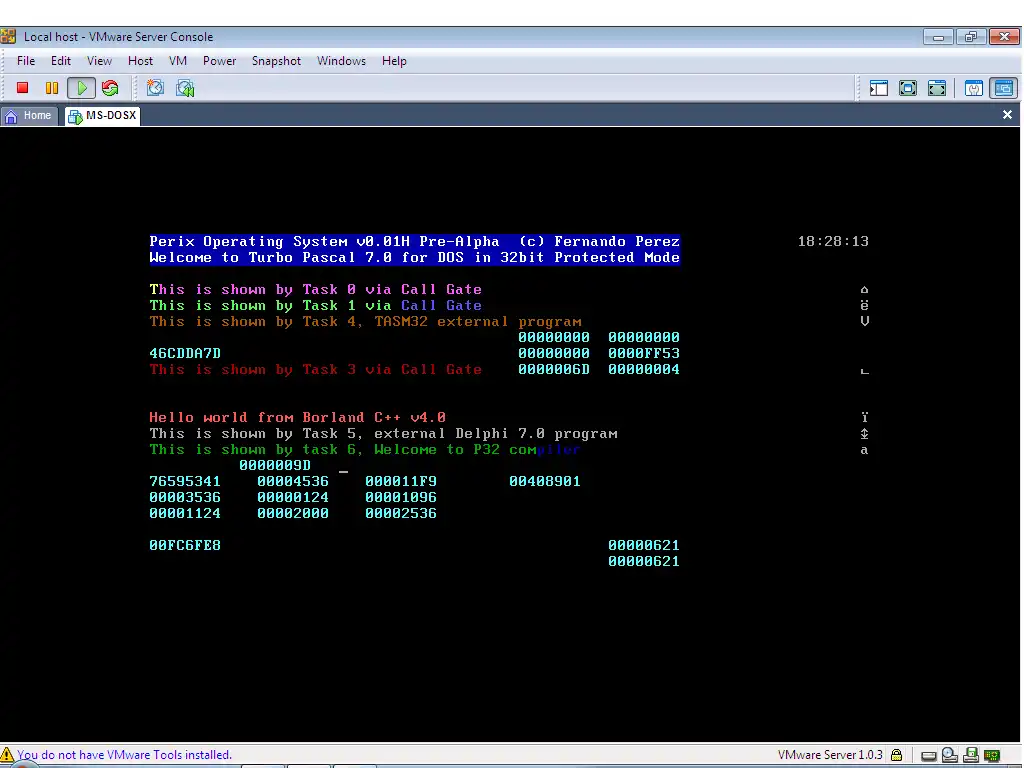The width and height of the screenshot is (1024, 768).
Task: Open the File menu
Action: (26, 61)
